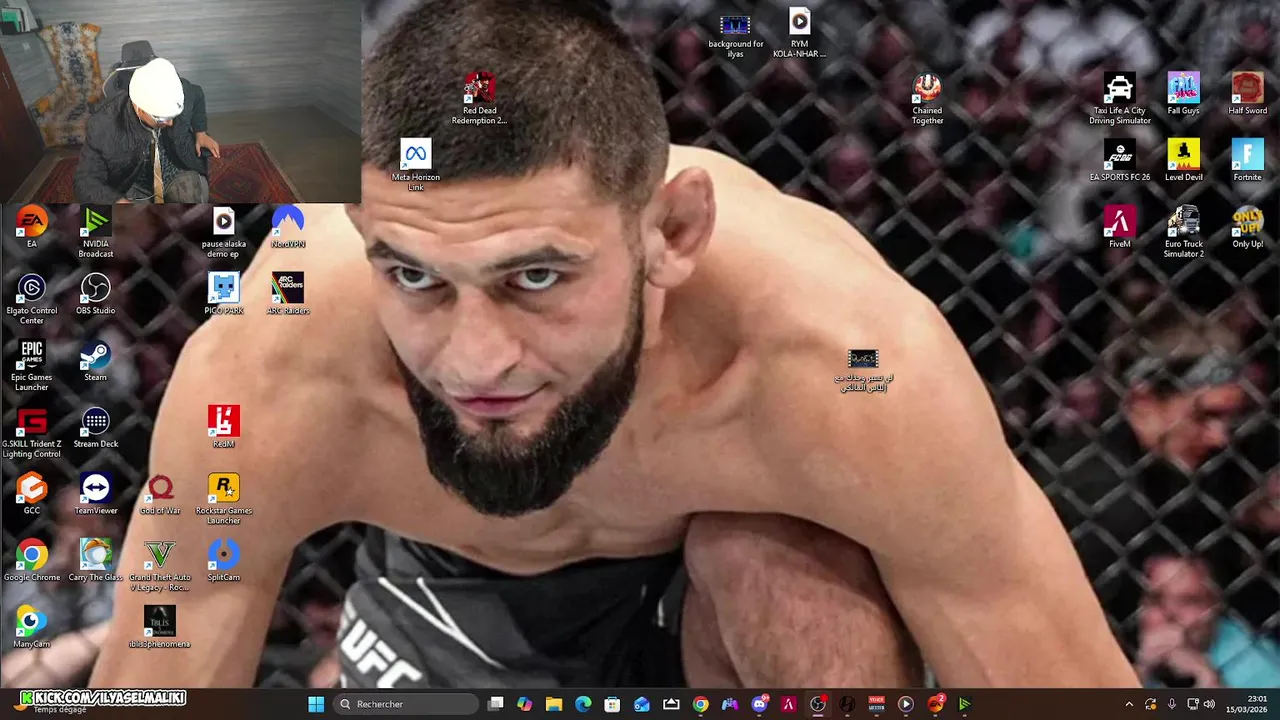Select the ManyCam desktop icon
This screenshot has width=1280, height=720.
pyautogui.click(x=31, y=628)
